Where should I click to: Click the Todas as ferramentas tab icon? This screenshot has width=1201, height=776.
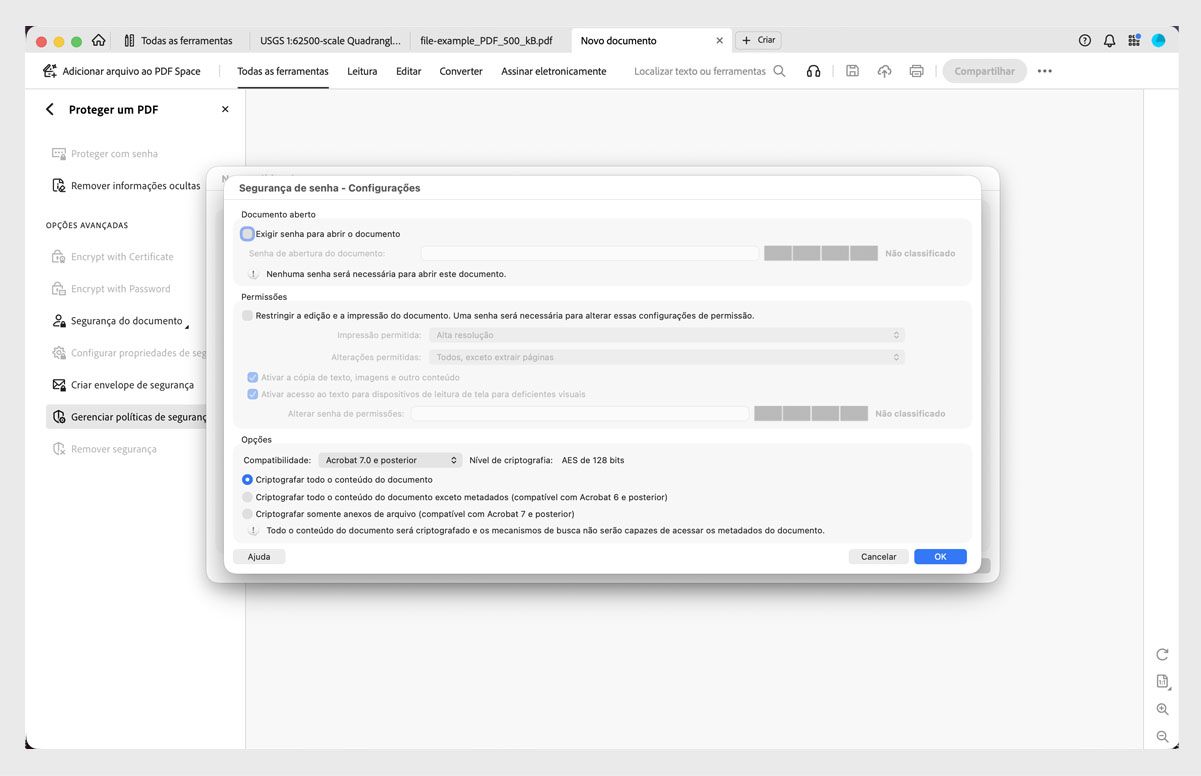click(x=130, y=41)
